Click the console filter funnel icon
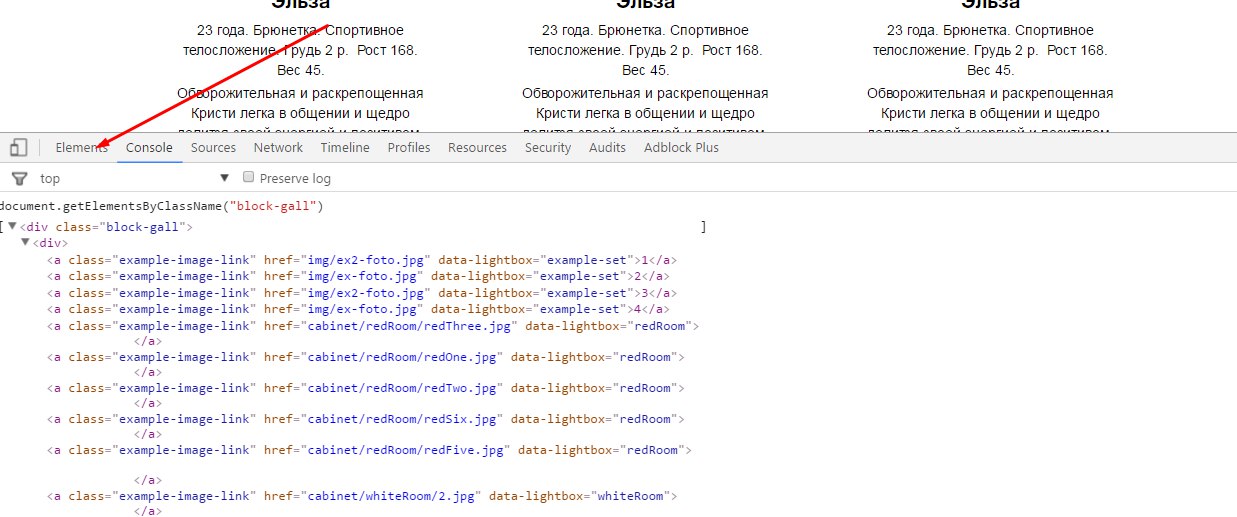 tap(19, 178)
